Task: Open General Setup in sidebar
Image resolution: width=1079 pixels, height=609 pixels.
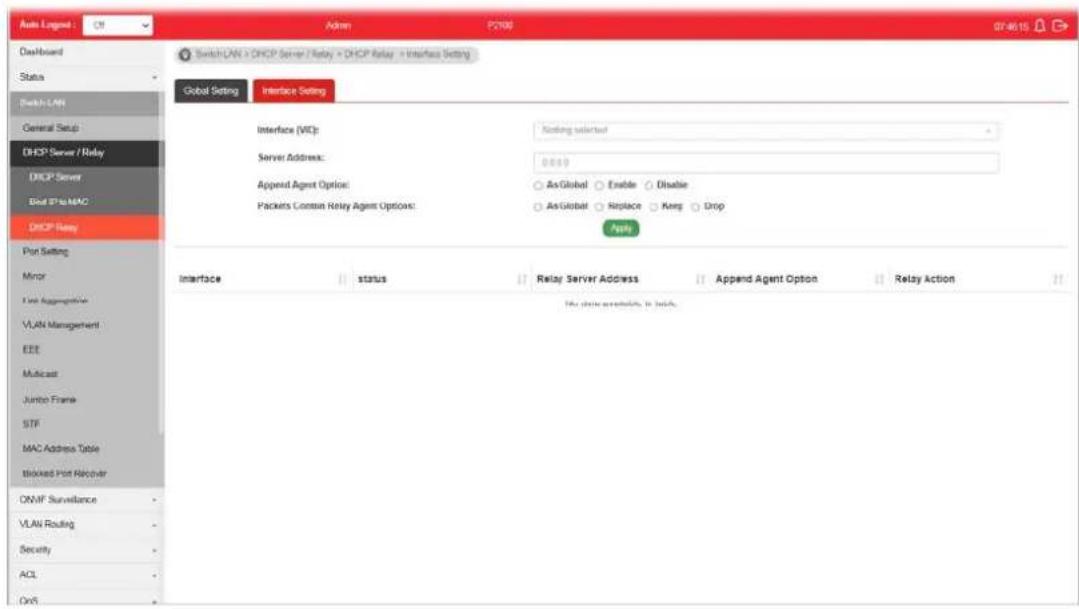Action: tap(85, 128)
